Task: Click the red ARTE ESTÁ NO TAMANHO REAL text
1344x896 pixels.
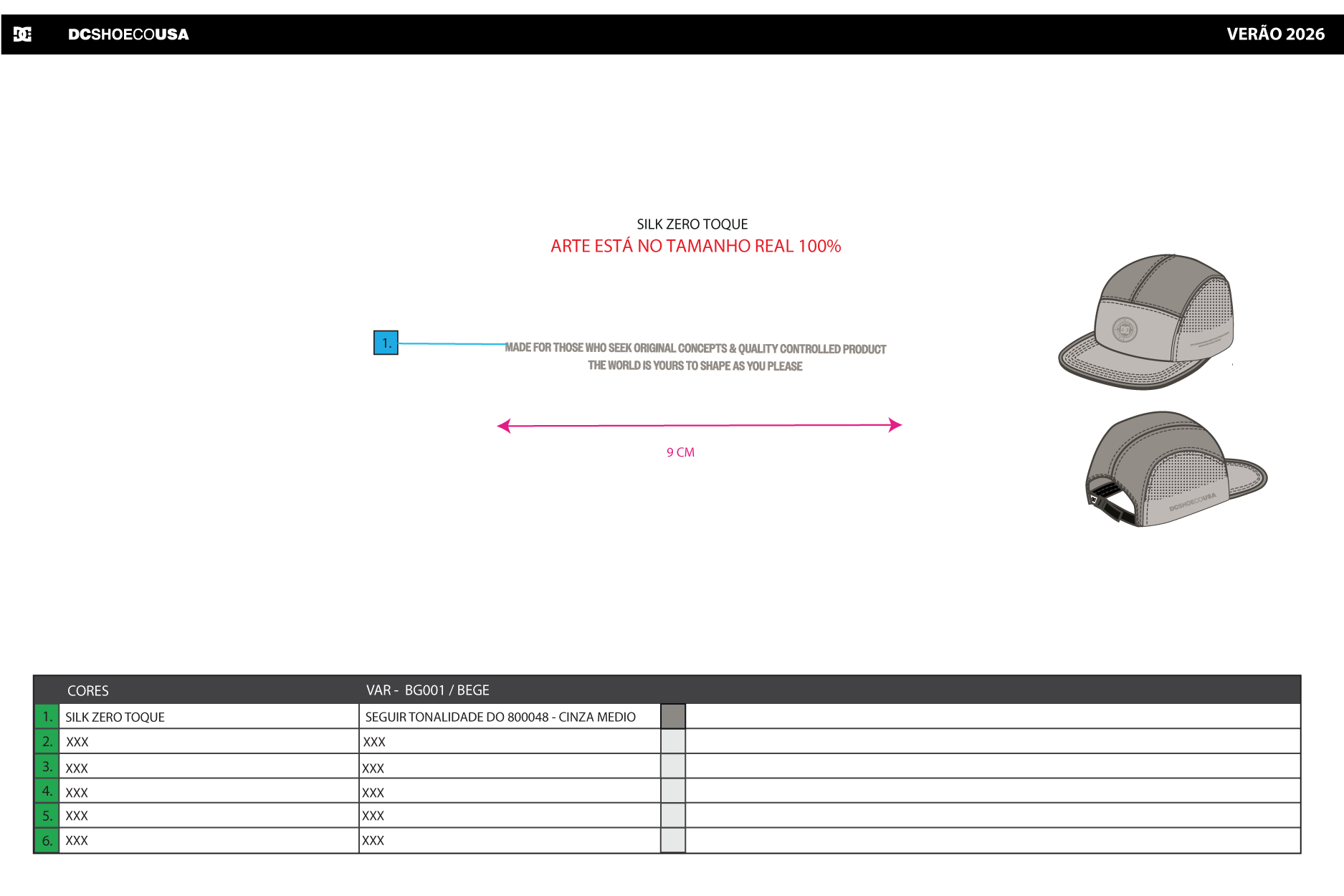Action: click(x=695, y=246)
